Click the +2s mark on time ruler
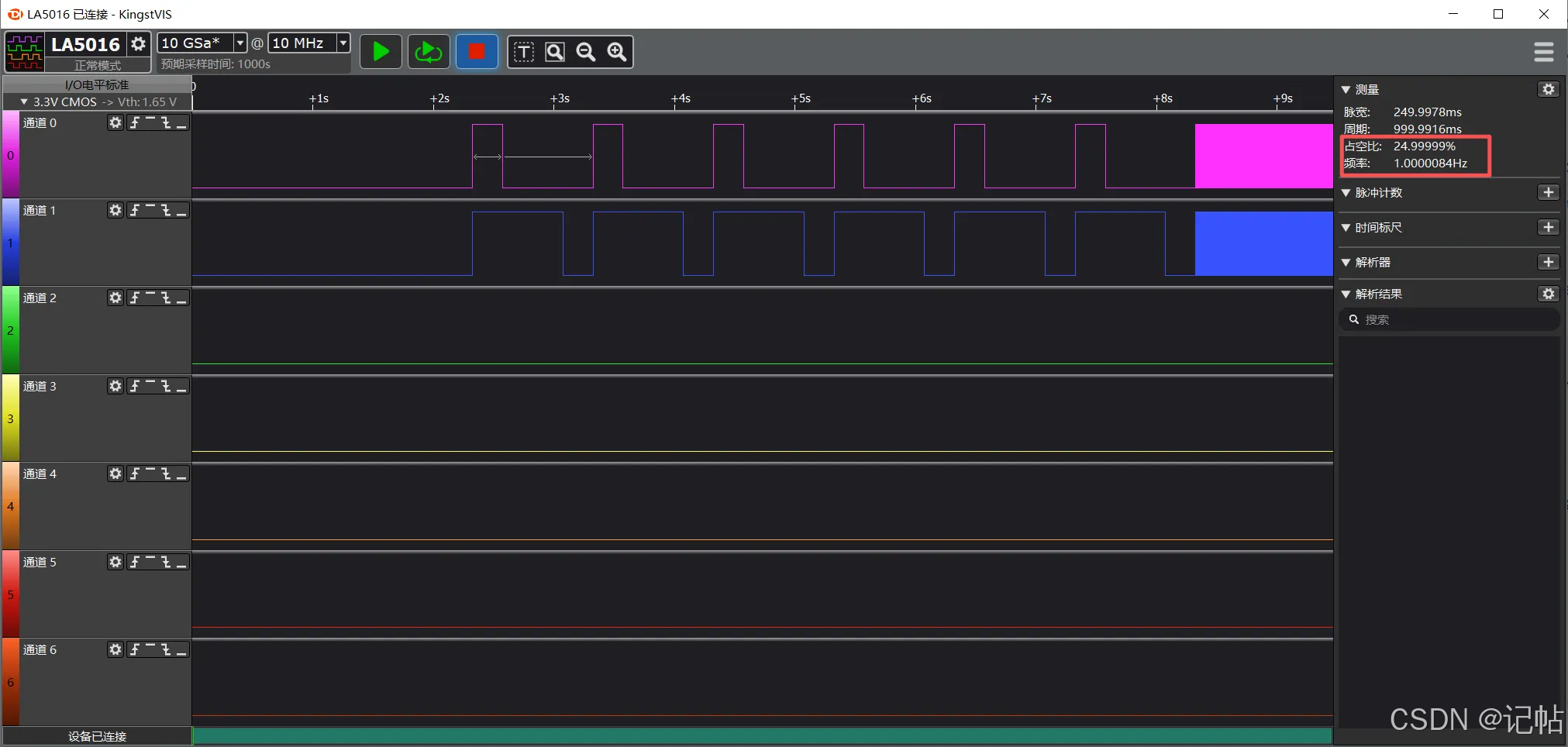The image size is (1568, 747). [x=439, y=98]
